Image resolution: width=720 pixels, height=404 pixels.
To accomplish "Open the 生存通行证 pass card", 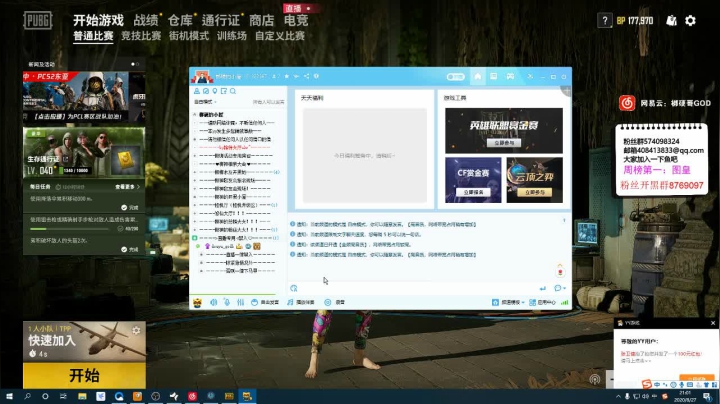I will [84, 153].
